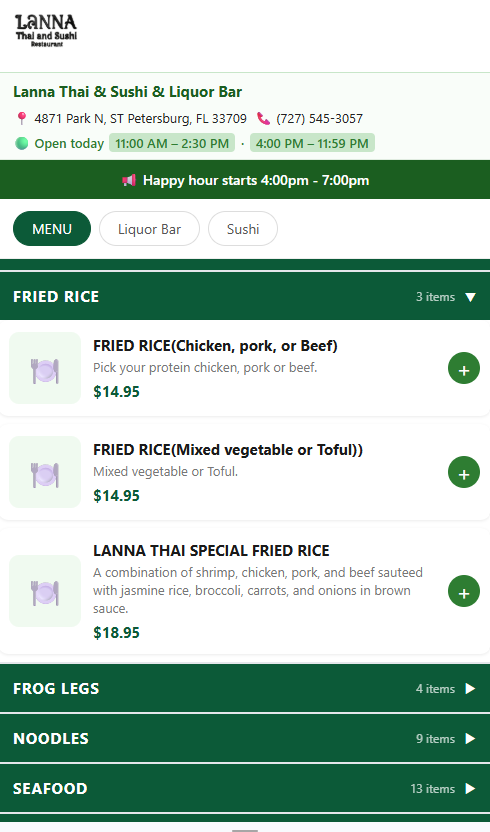Expand the Noodles section
490x832 pixels.
[245, 739]
